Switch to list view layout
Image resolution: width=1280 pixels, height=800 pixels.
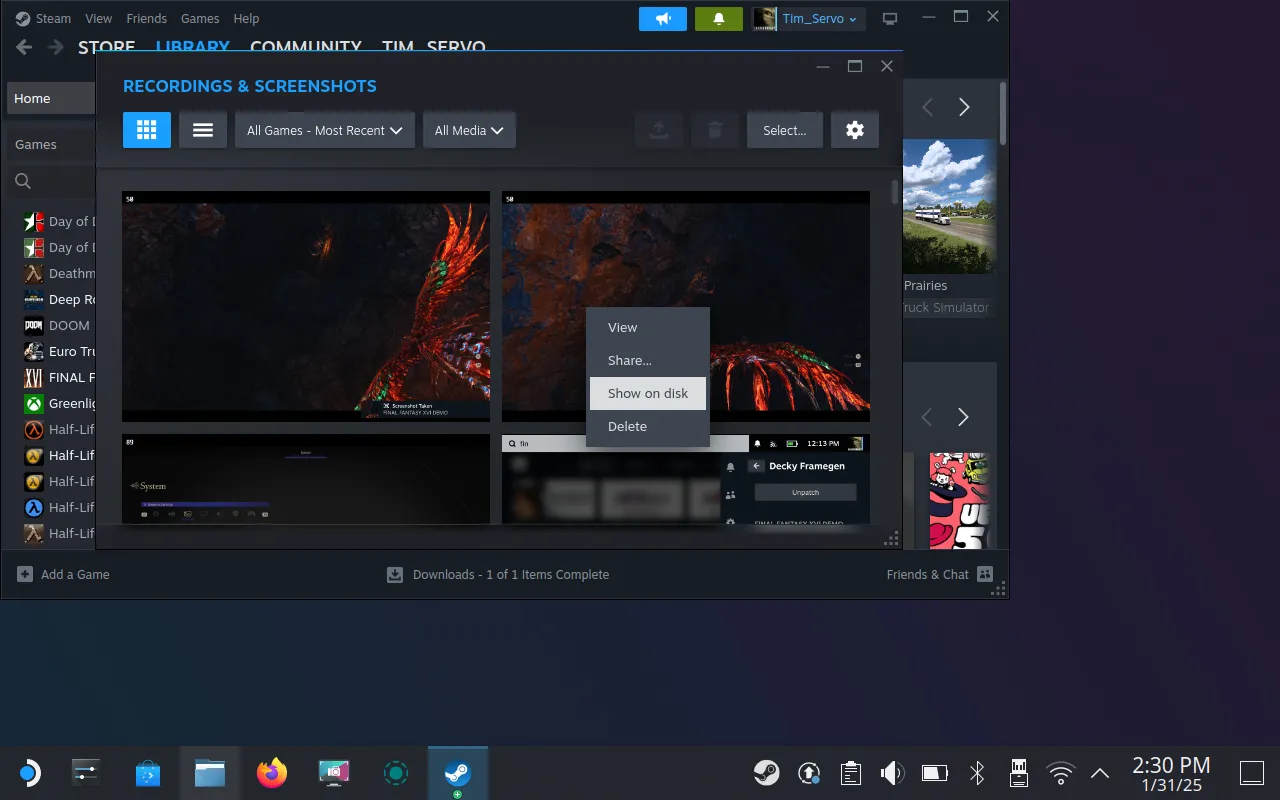pos(203,130)
